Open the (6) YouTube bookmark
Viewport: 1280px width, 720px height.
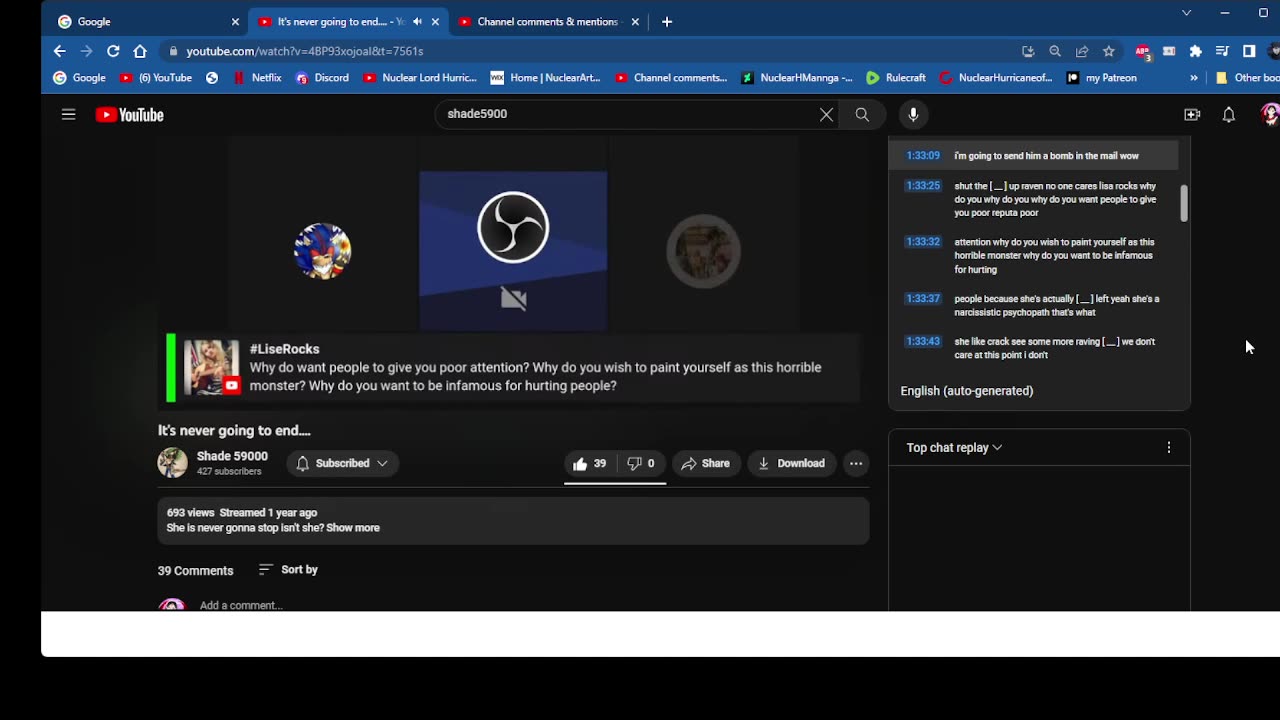pyautogui.click(x=156, y=78)
